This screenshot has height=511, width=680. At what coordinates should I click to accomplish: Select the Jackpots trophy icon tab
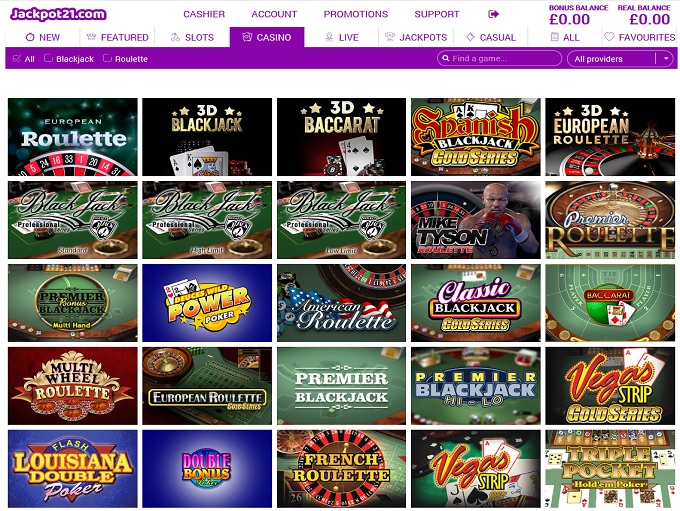click(390, 37)
